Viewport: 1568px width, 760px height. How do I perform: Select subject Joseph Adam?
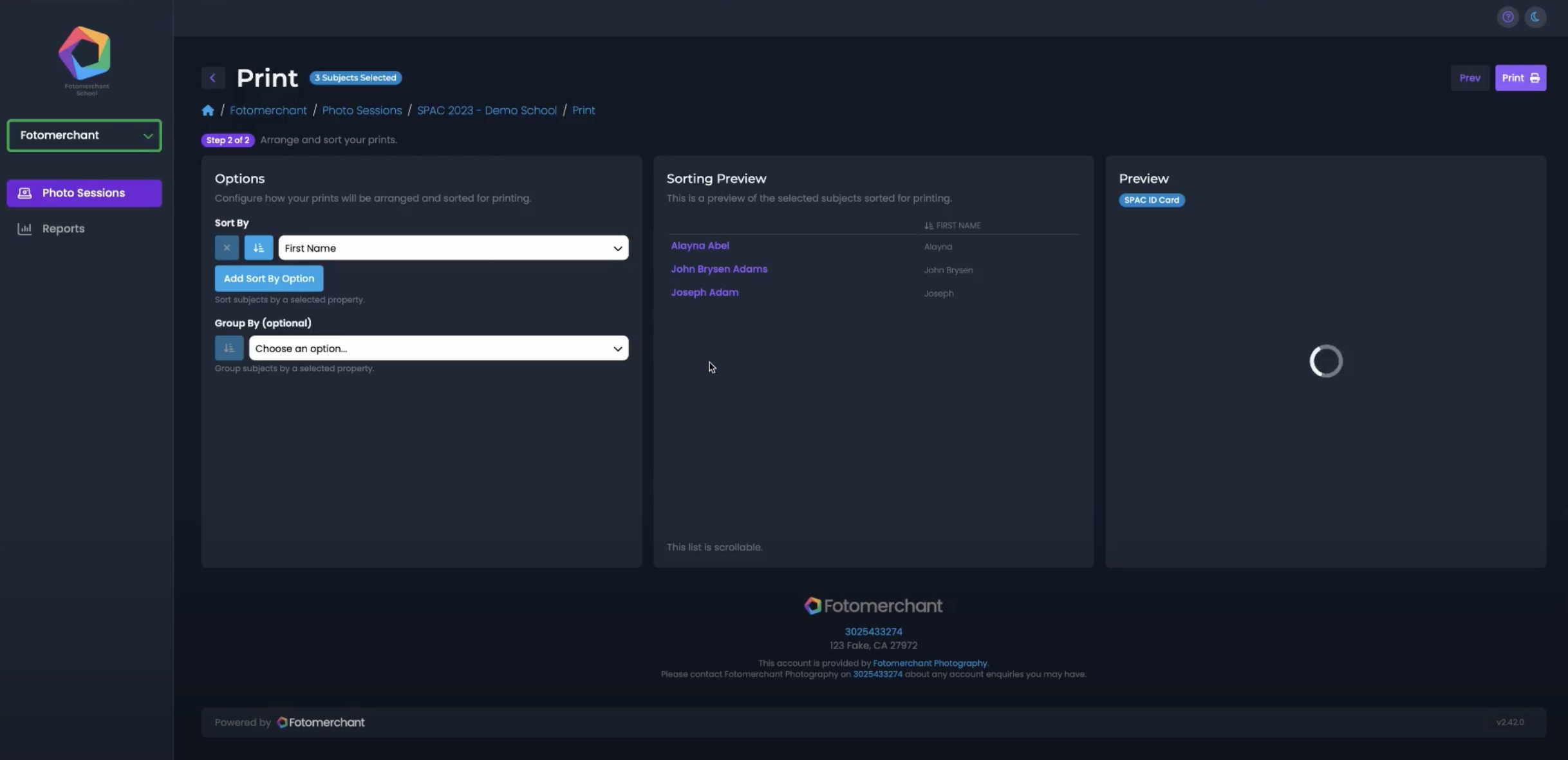point(704,292)
